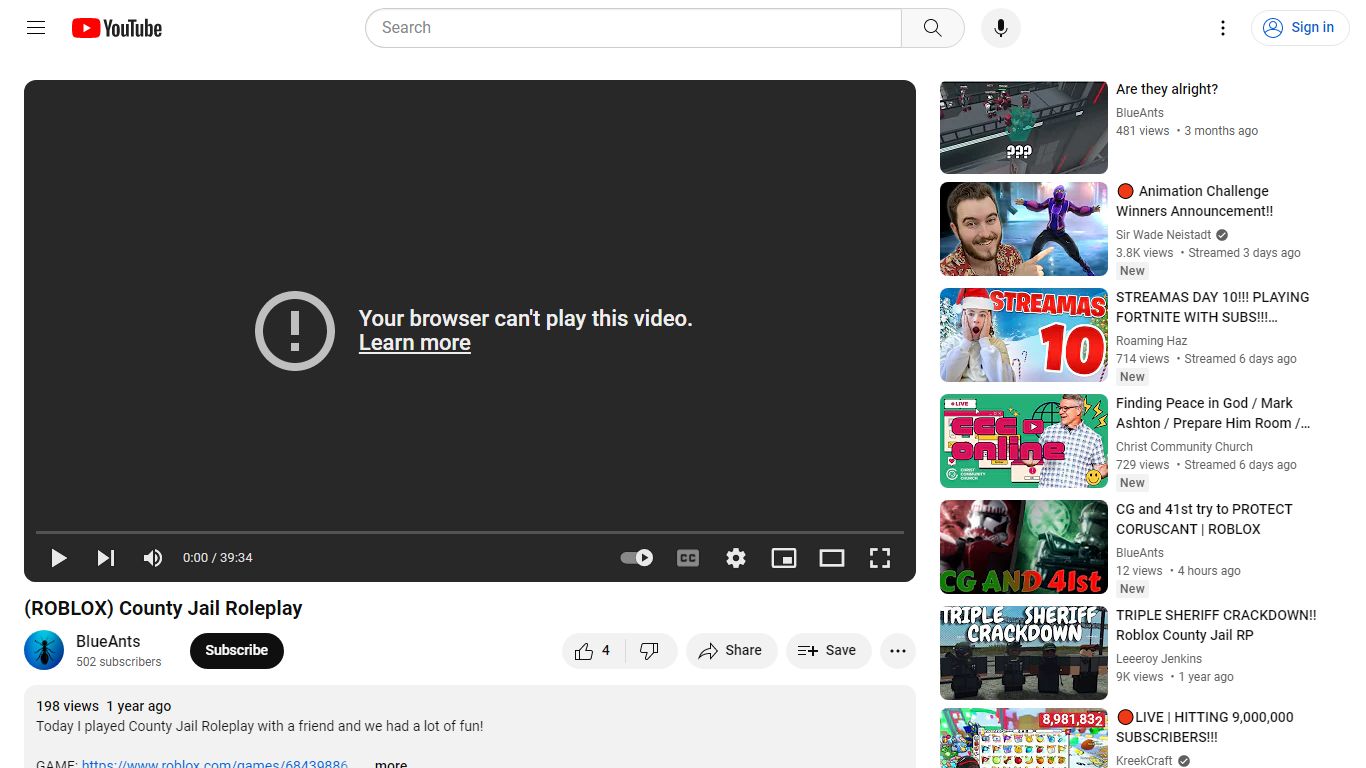Open TRIPLE SHERIFF CRACKDOWN video title
1366x768 pixels.
pyautogui.click(x=1216, y=625)
